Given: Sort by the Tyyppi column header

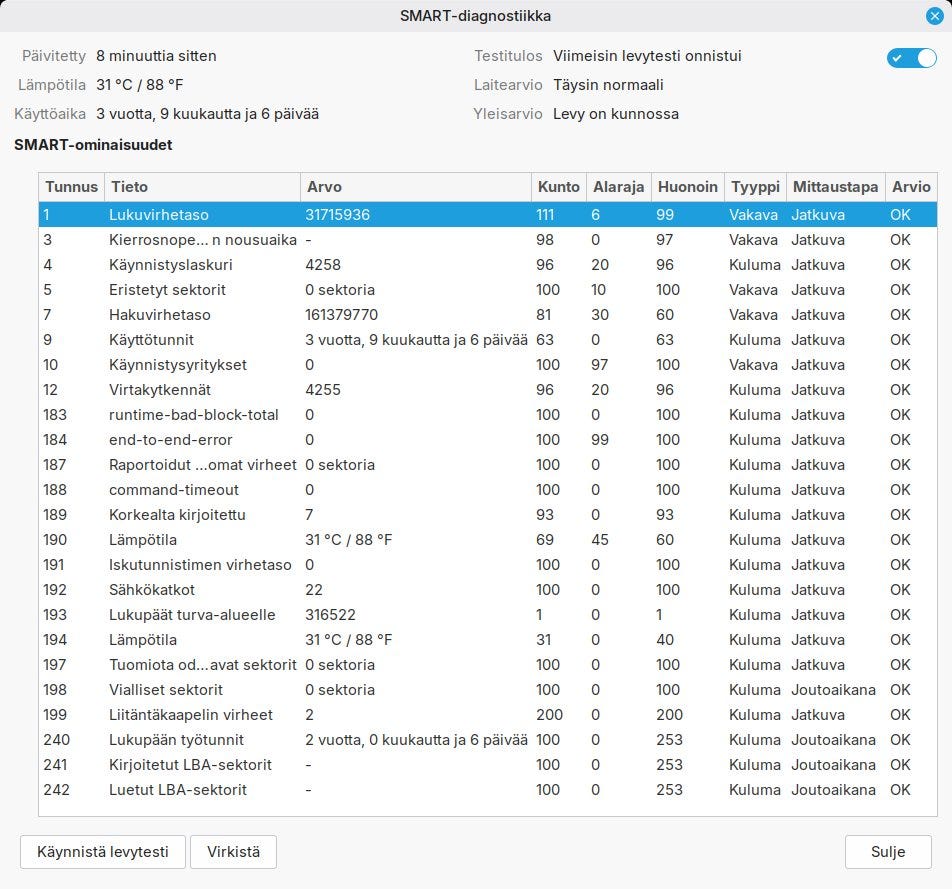Looking at the screenshot, I should pos(755,187).
